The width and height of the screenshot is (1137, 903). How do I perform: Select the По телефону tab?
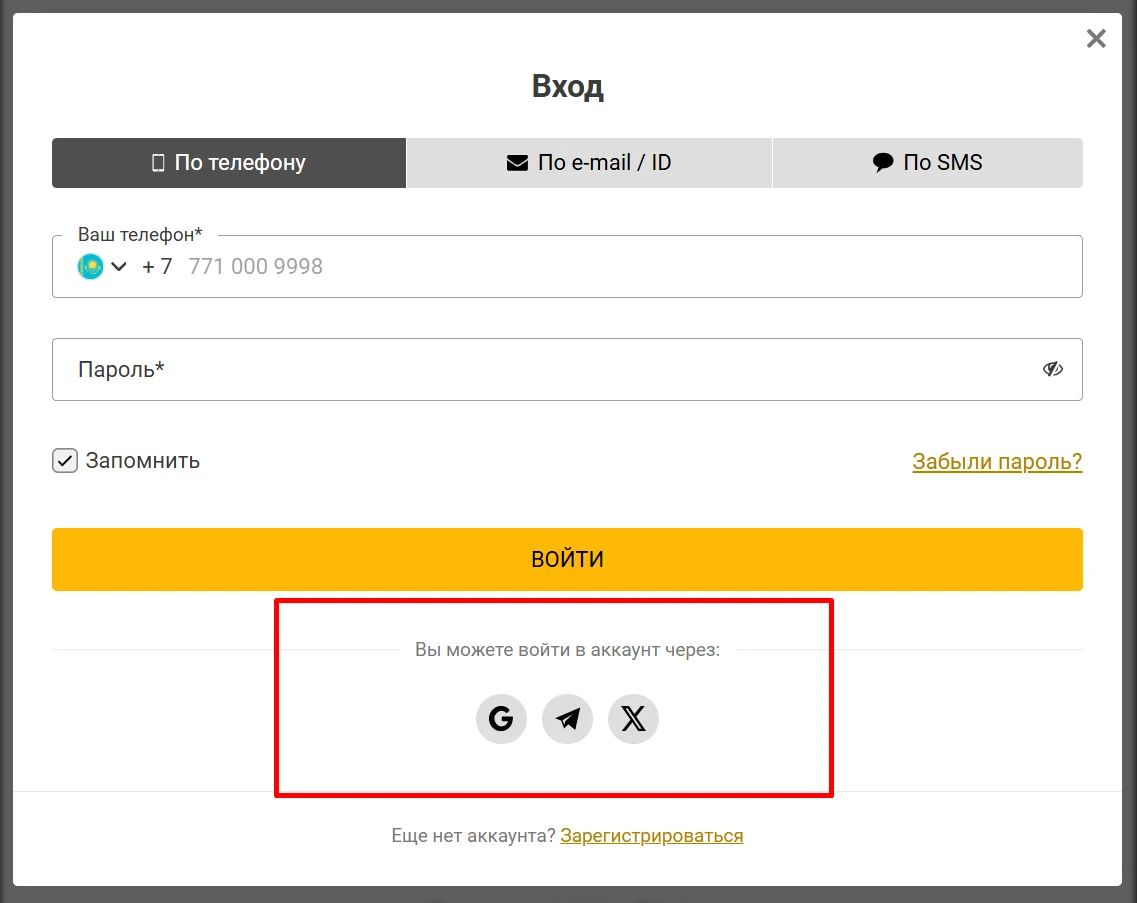coord(229,162)
